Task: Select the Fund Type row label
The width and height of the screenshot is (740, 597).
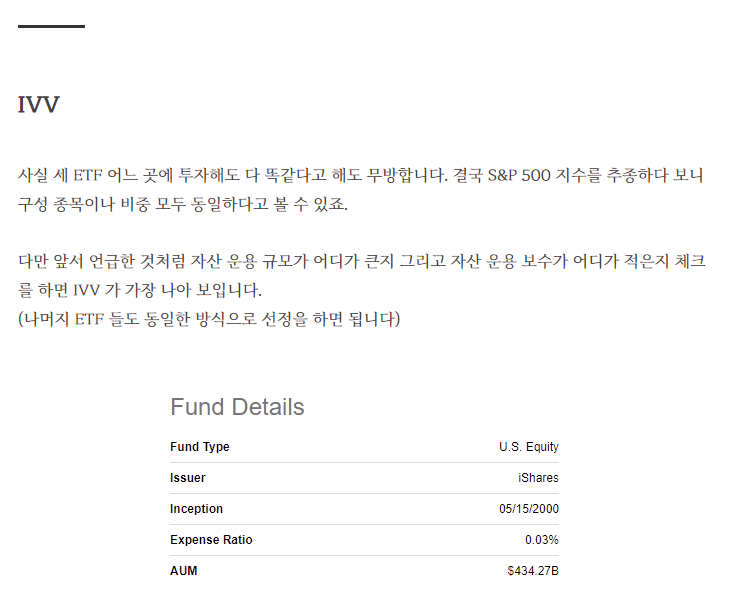Action: (x=200, y=446)
